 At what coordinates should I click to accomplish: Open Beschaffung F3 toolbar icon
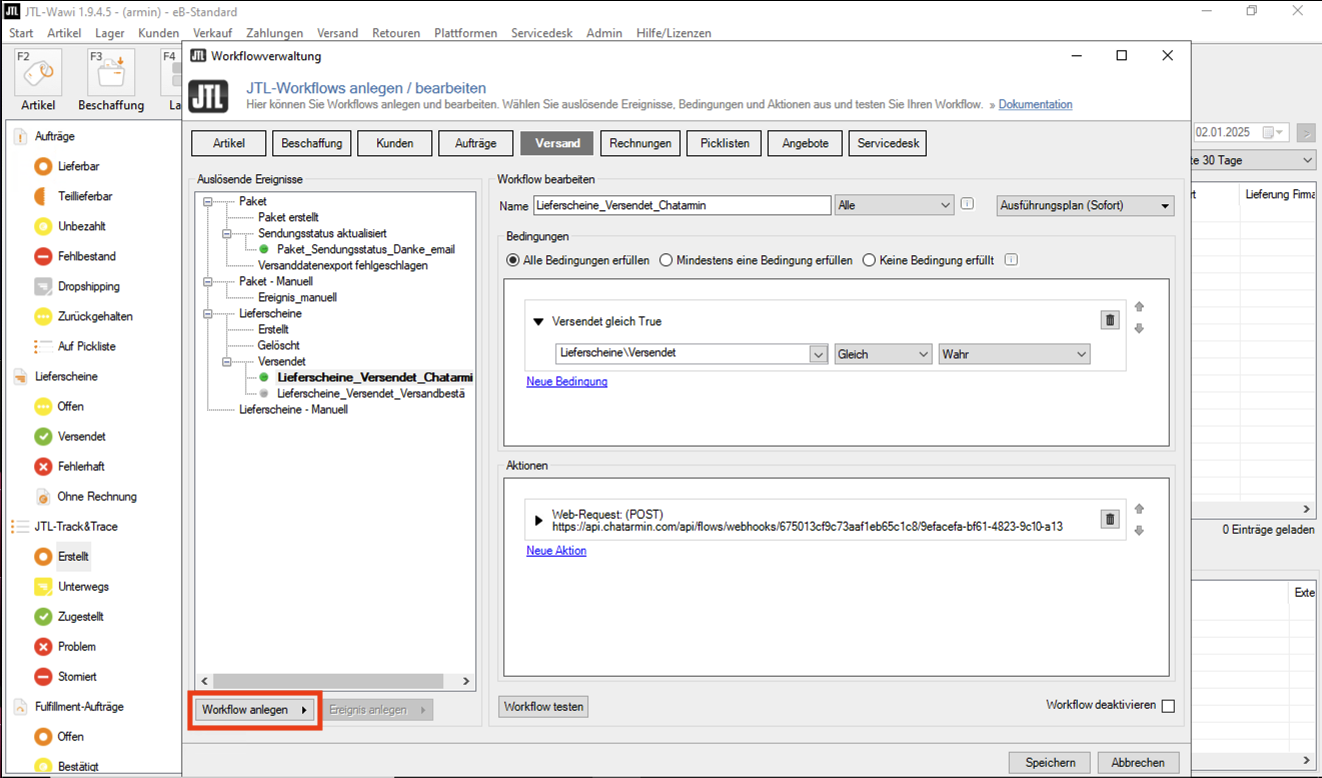coord(110,73)
